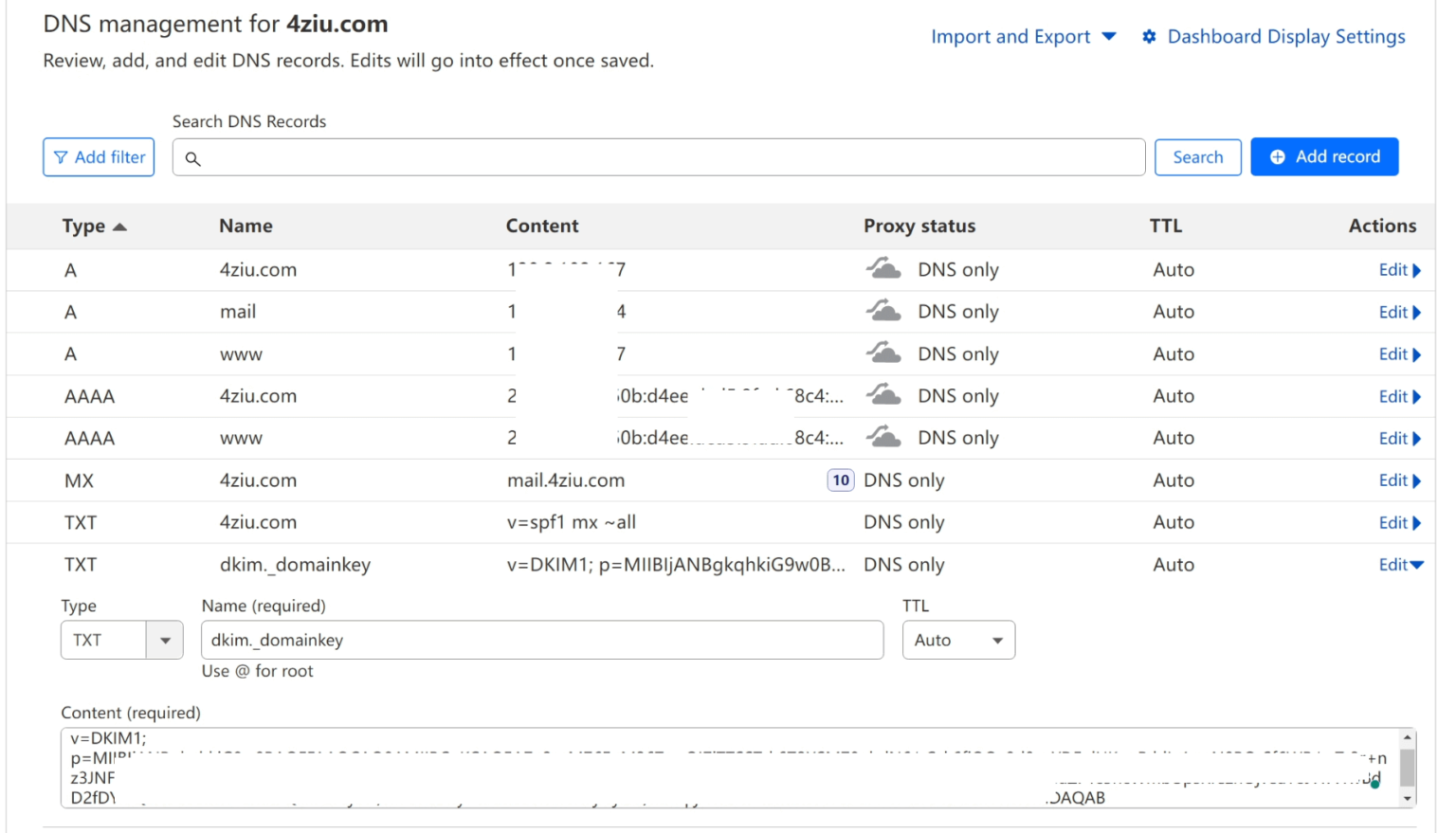The height and width of the screenshot is (833, 1456).
Task: Click the cloud icon for the first A record
Action: point(883,269)
